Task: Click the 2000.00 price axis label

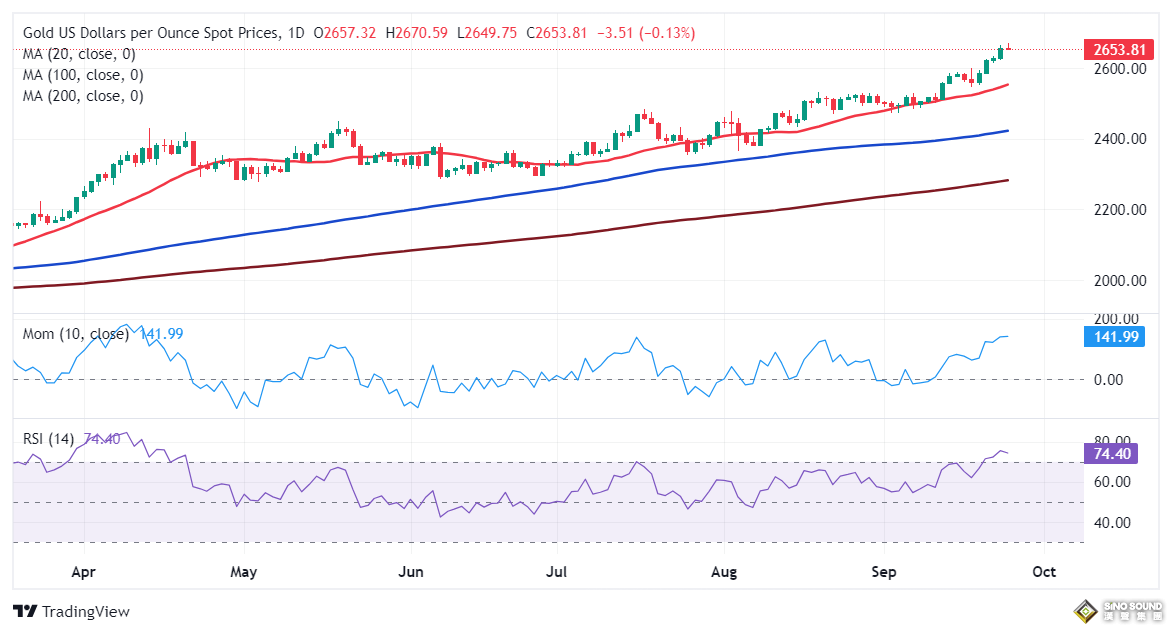Action: tap(1118, 281)
